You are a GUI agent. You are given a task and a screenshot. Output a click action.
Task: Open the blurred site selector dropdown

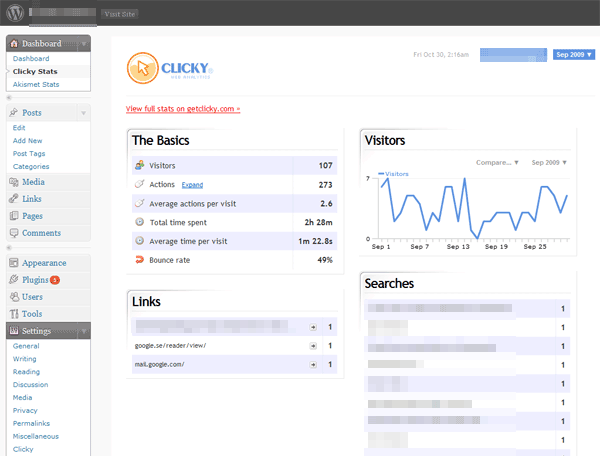[x=514, y=55]
